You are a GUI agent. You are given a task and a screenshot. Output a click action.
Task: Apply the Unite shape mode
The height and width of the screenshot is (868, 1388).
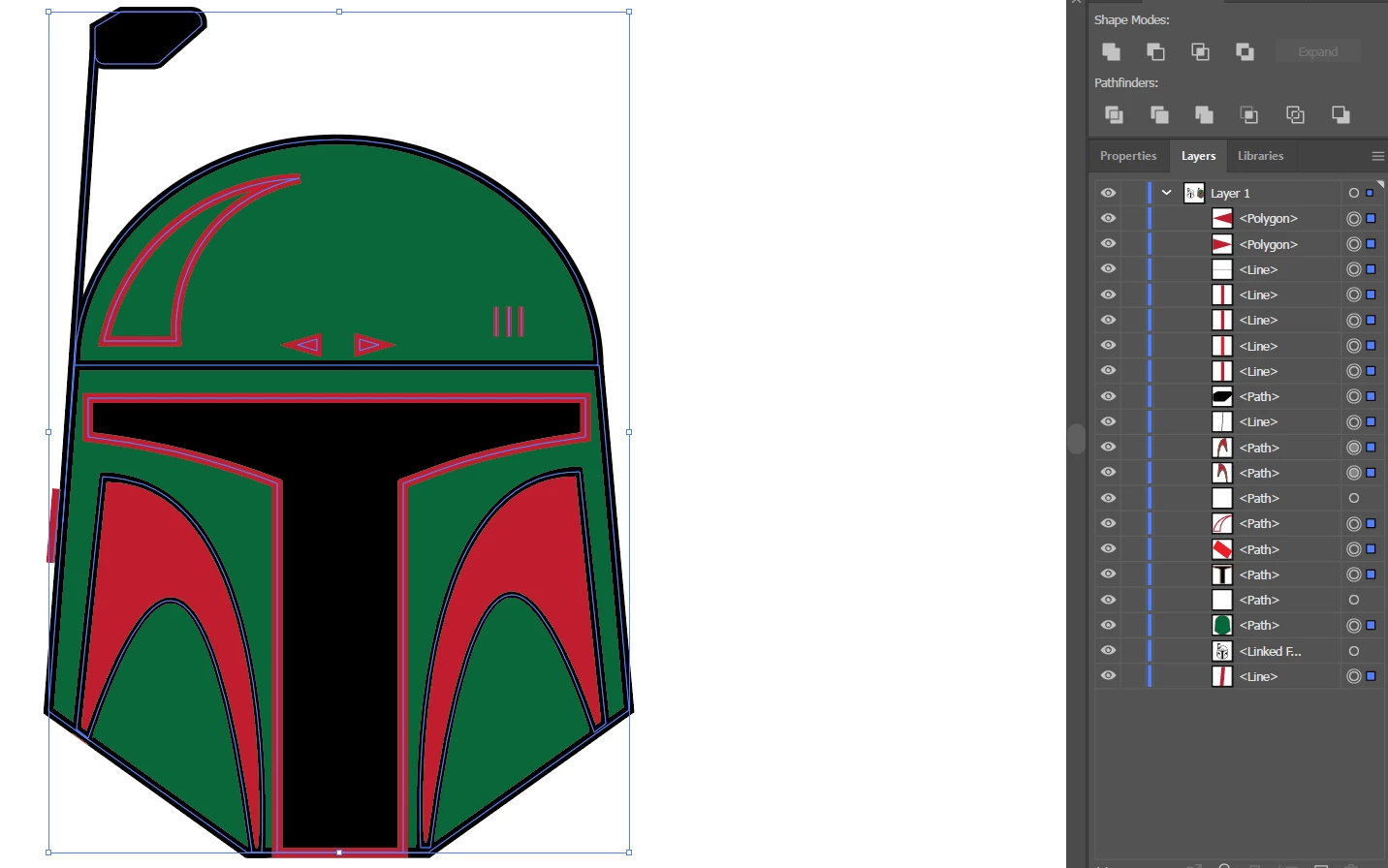(1111, 51)
